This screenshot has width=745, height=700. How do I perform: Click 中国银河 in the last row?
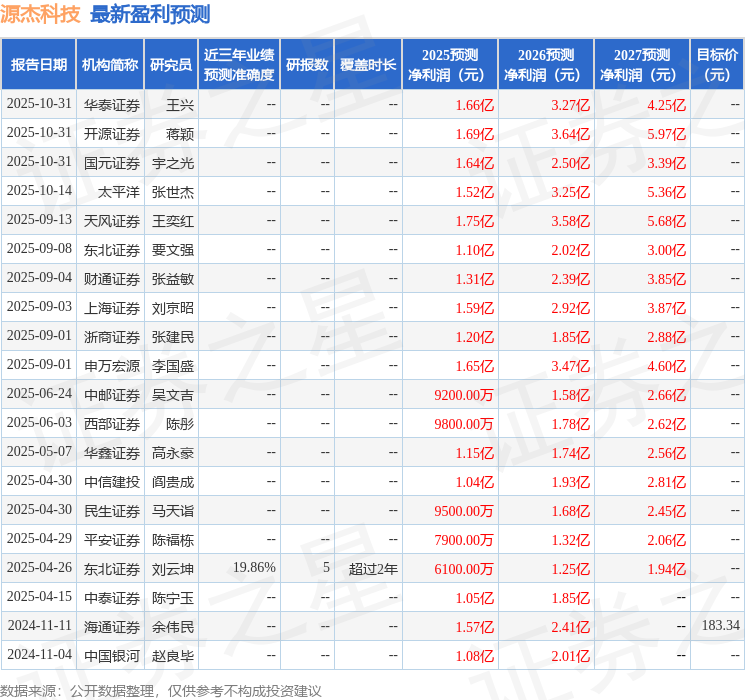pyautogui.click(x=112, y=656)
